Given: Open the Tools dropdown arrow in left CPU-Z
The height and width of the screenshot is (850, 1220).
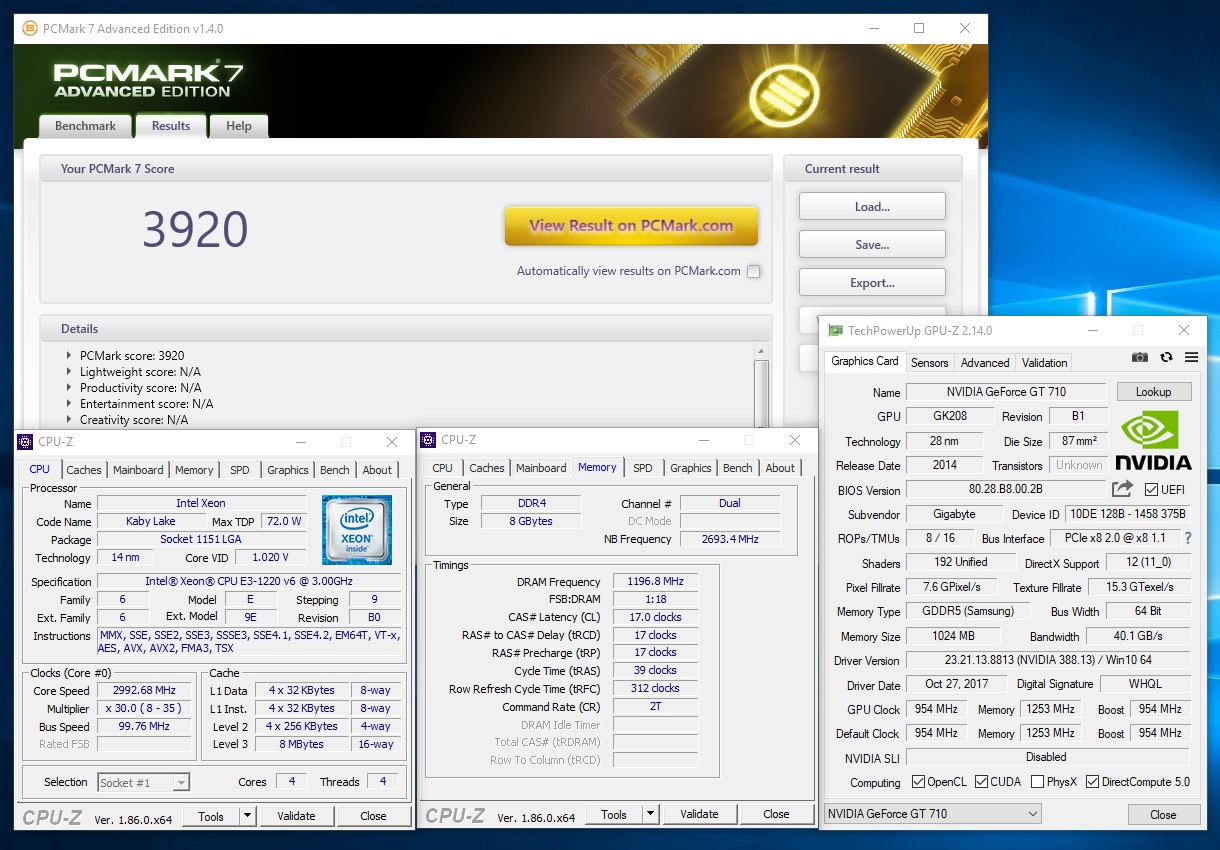Looking at the screenshot, I should 248,816.
